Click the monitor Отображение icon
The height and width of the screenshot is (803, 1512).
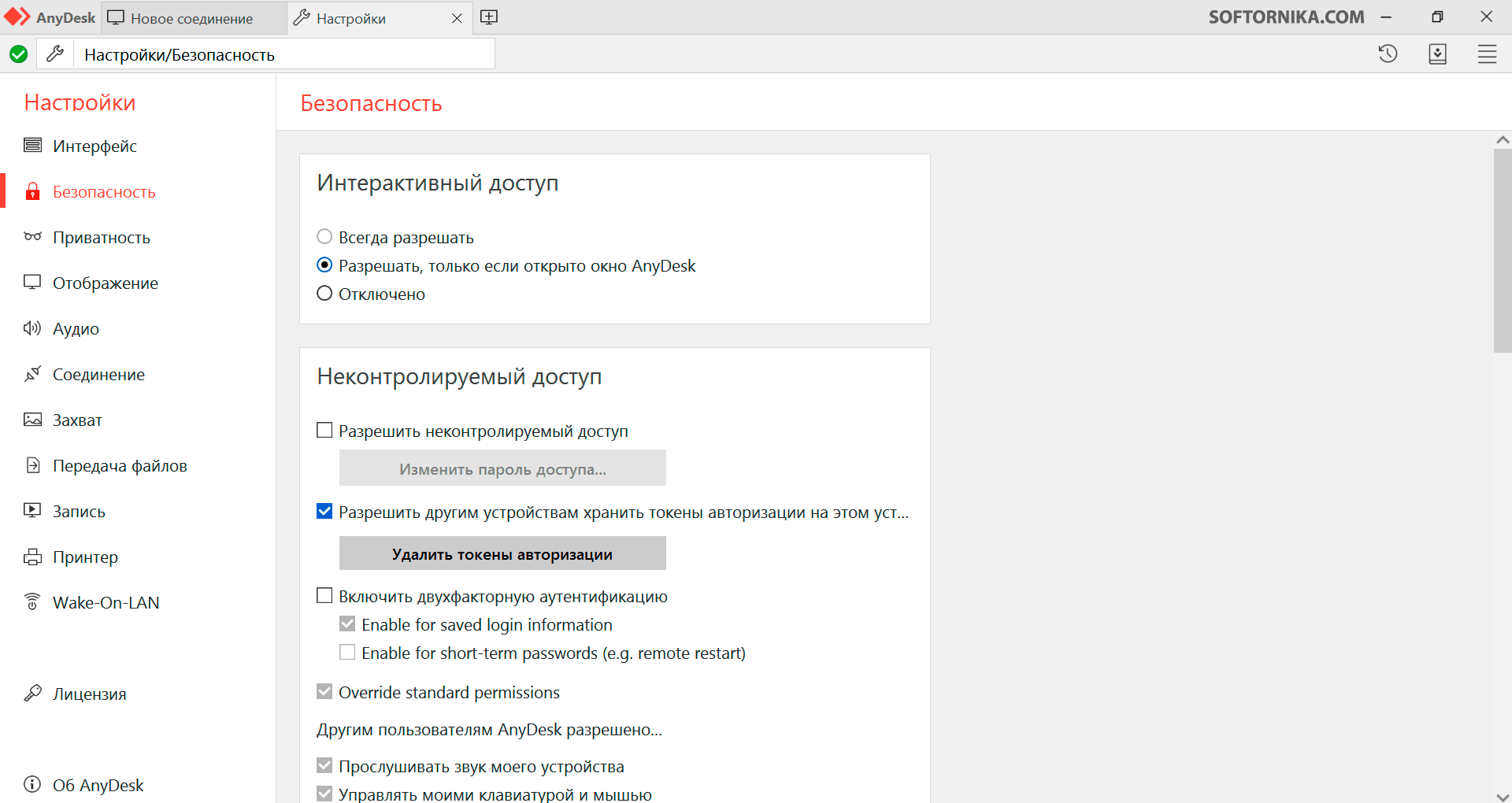tap(32, 282)
